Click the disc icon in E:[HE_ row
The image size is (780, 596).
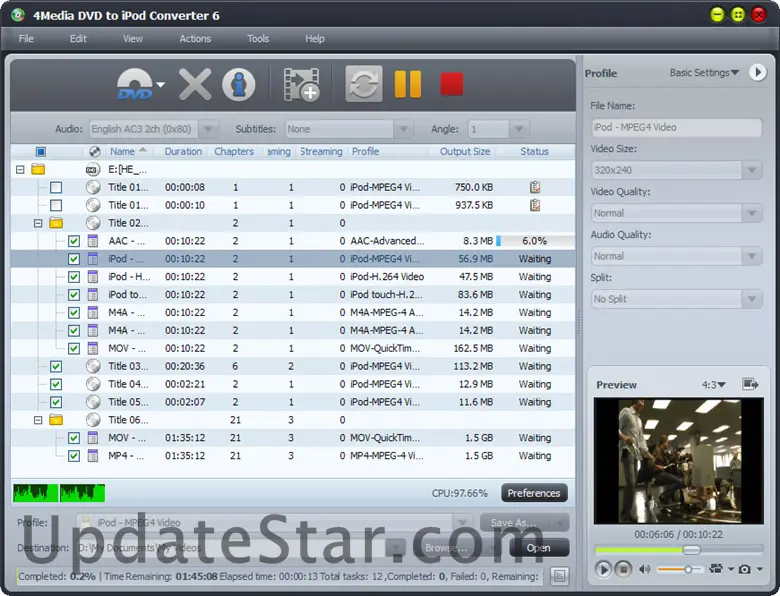pyautogui.click(x=93, y=170)
